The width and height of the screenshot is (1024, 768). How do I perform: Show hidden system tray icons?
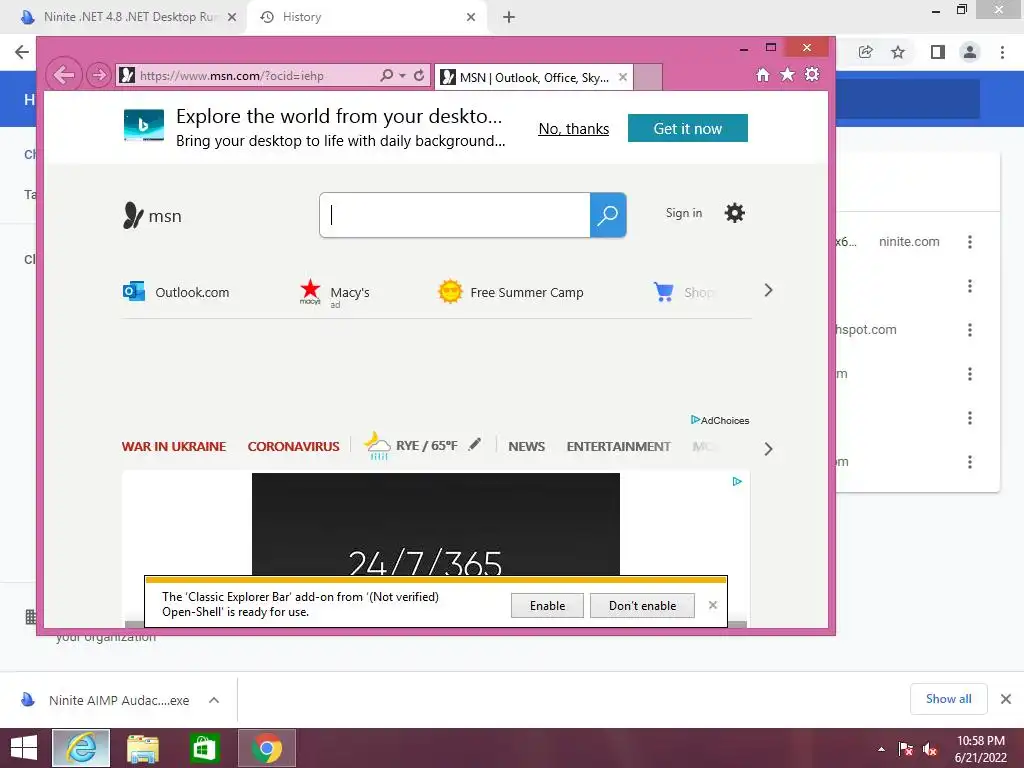point(882,749)
